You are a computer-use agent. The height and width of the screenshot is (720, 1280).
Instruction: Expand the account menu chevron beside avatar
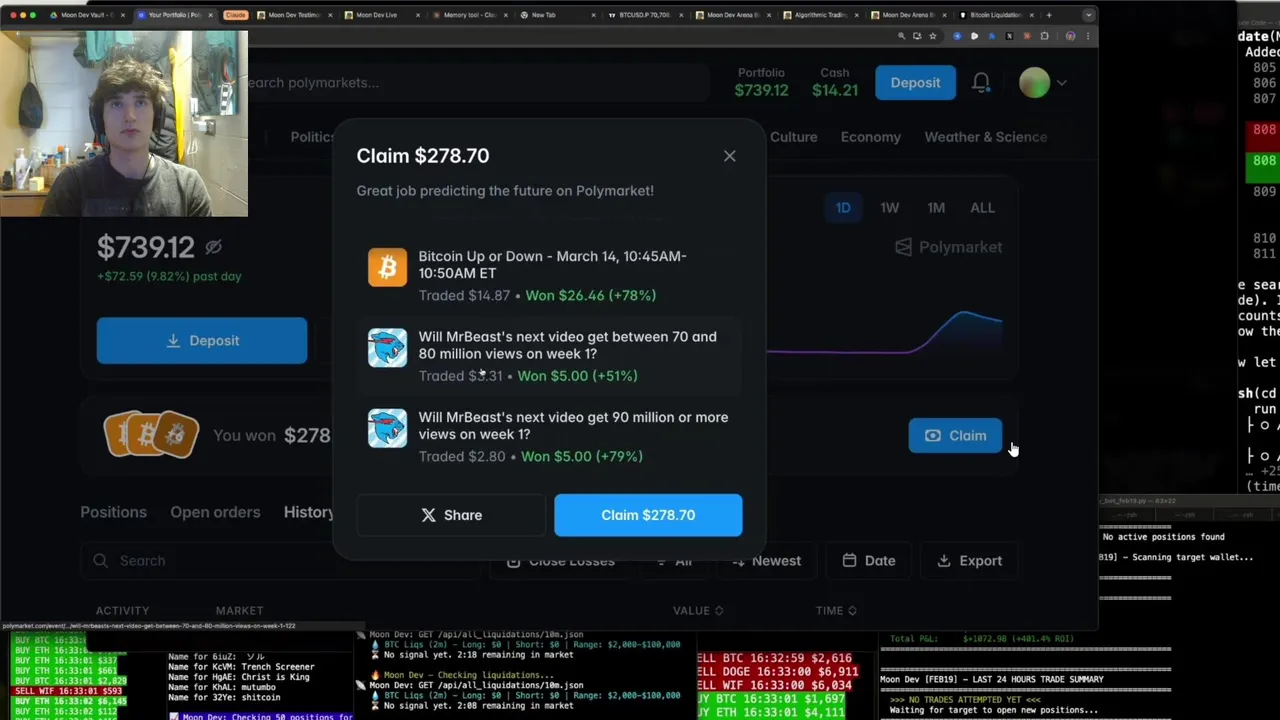tap(1062, 84)
